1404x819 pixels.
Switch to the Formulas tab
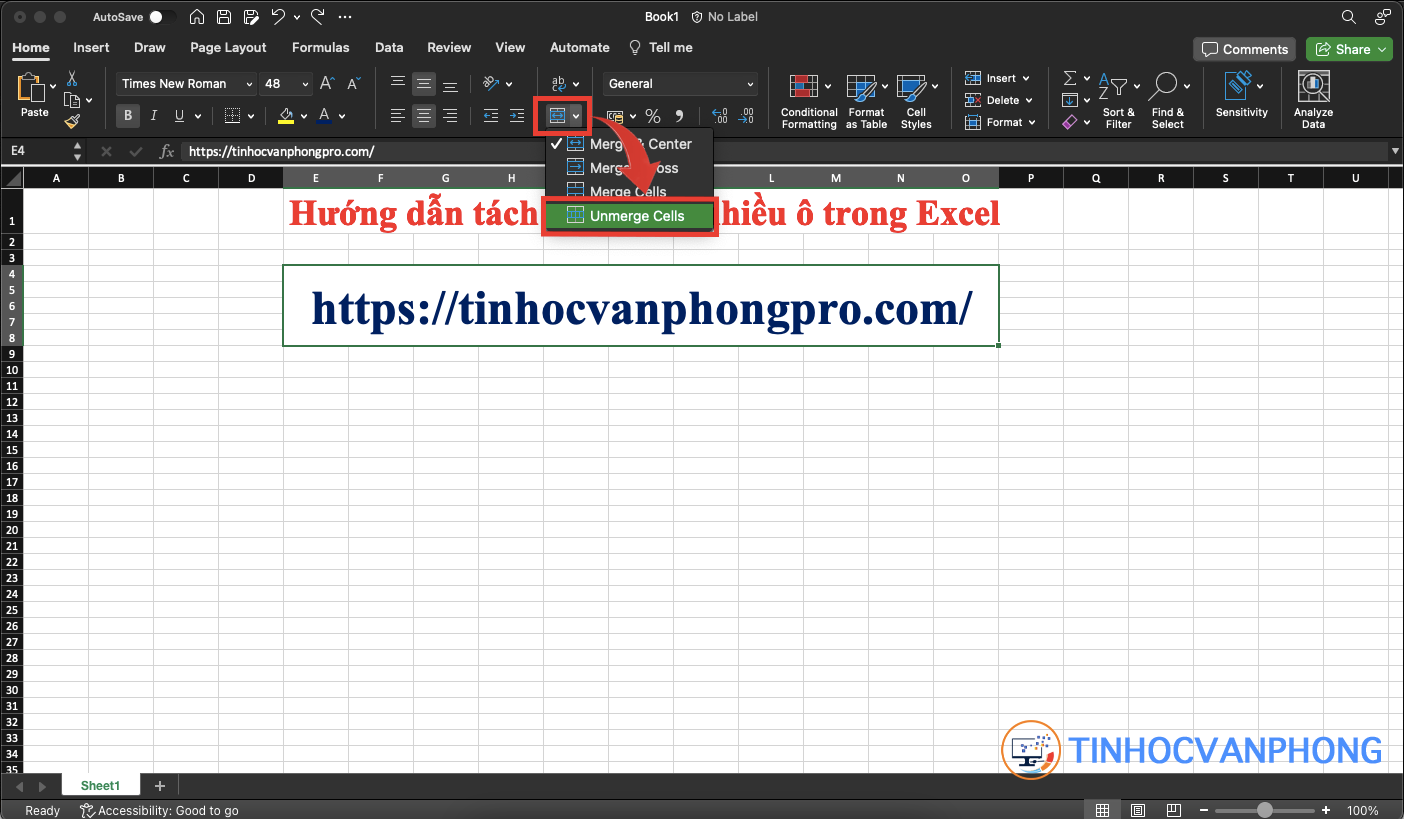coord(320,47)
